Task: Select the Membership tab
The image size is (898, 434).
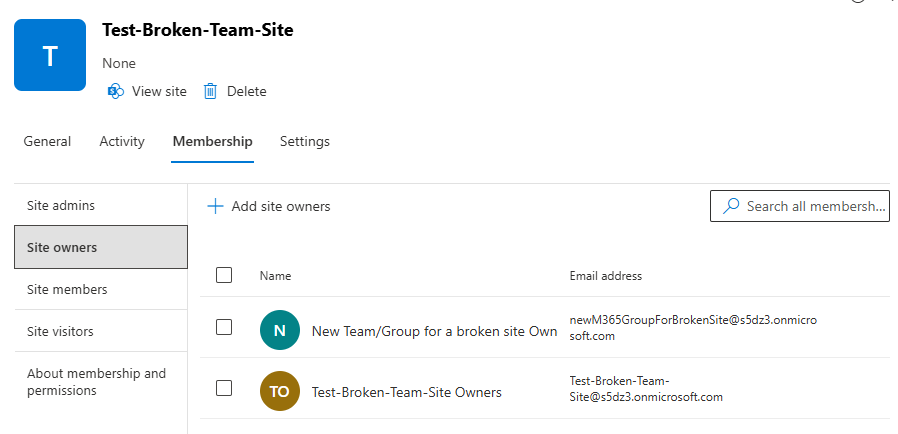Action: pyautogui.click(x=212, y=141)
